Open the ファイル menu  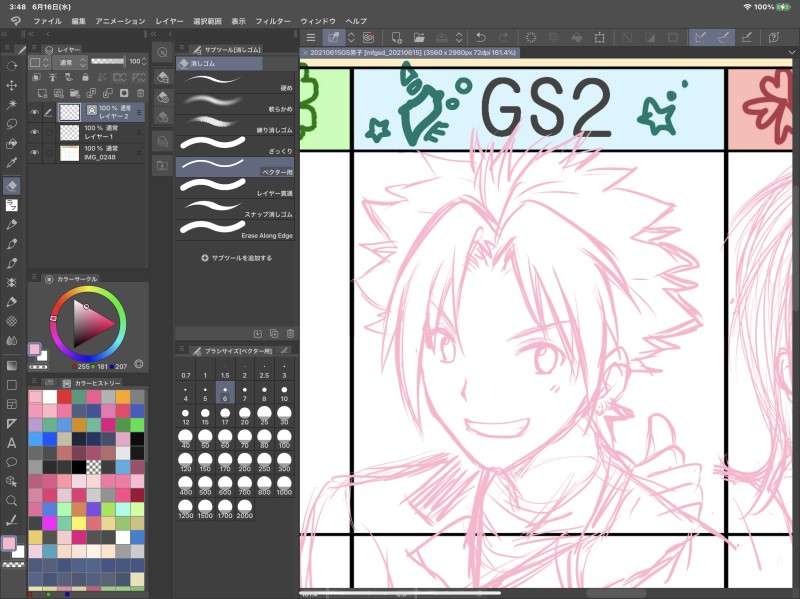(x=47, y=21)
